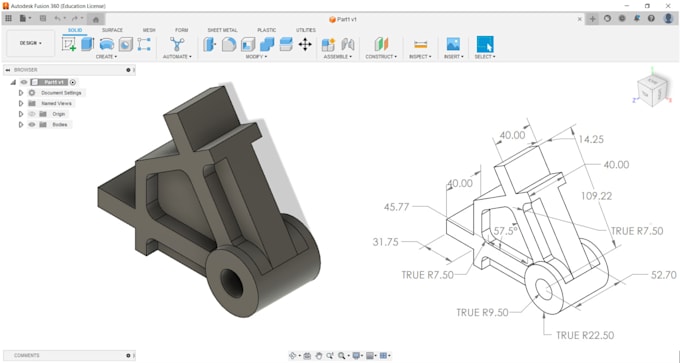Select the Move/Copy cross-arrows tool
This screenshot has width=680, height=363.
(305, 44)
